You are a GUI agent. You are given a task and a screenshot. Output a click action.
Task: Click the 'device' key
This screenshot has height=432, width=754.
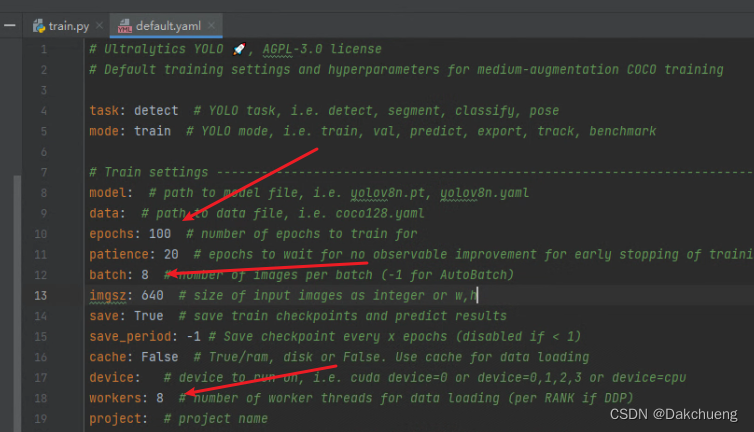tap(112, 378)
